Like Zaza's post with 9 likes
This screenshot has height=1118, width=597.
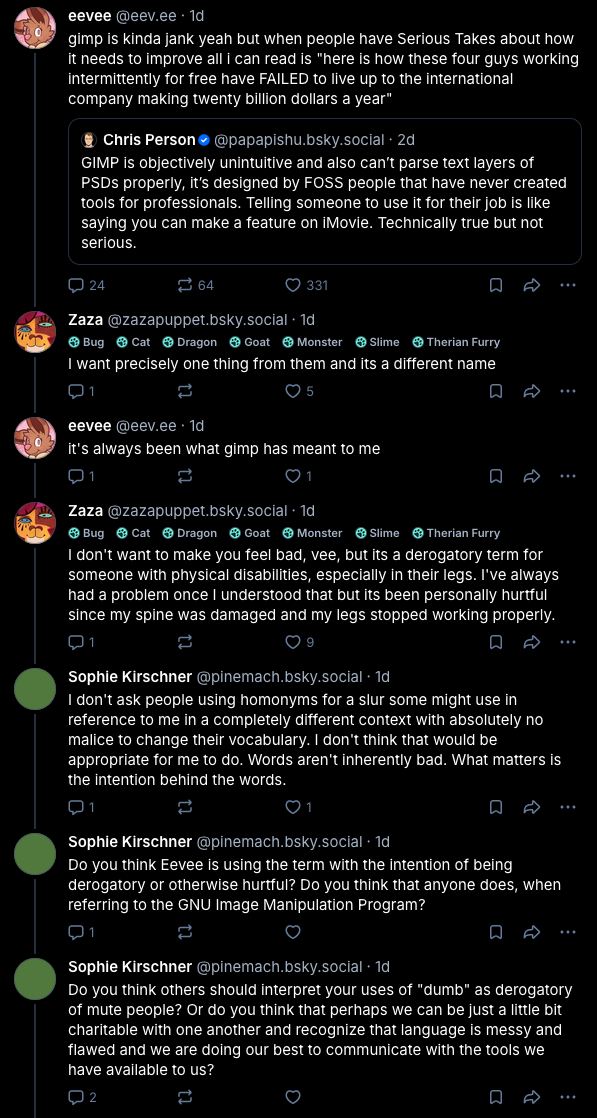click(300, 642)
